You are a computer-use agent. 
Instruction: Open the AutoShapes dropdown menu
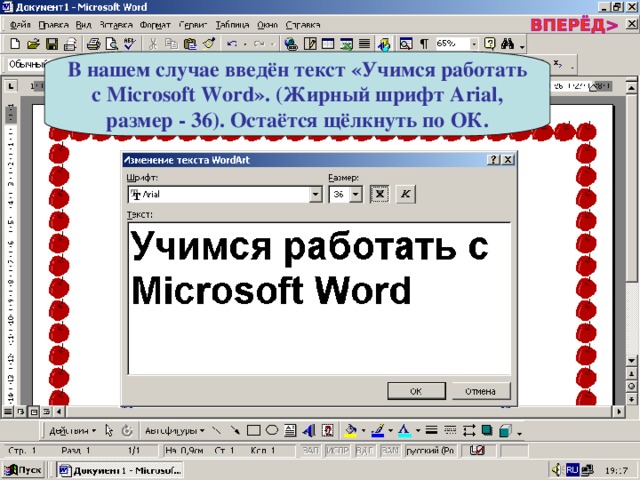(175, 431)
